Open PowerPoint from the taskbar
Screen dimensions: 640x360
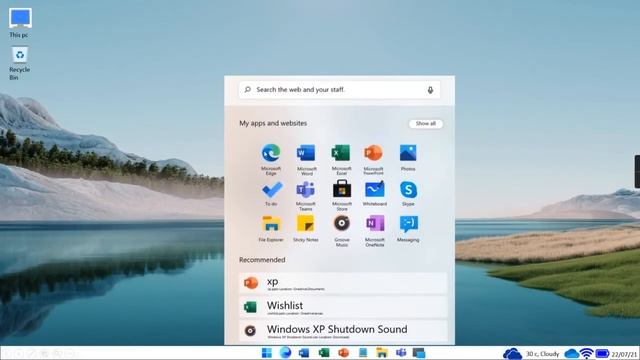pyautogui.click(x=344, y=353)
